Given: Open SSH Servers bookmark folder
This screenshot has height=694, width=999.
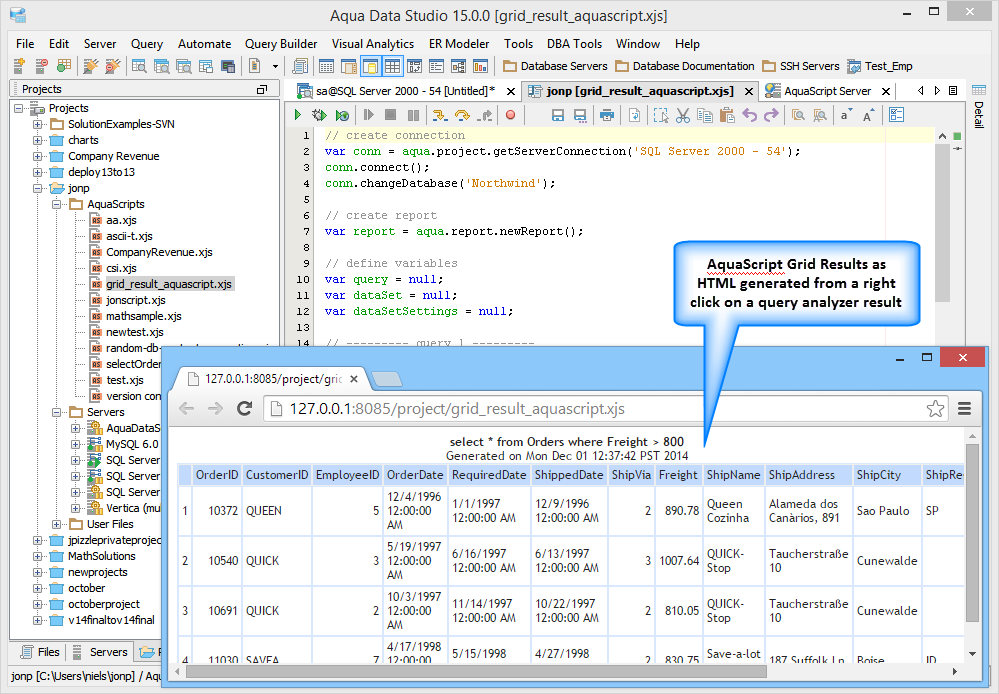Looking at the screenshot, I should pyautogui.click(x=801, y=66).
